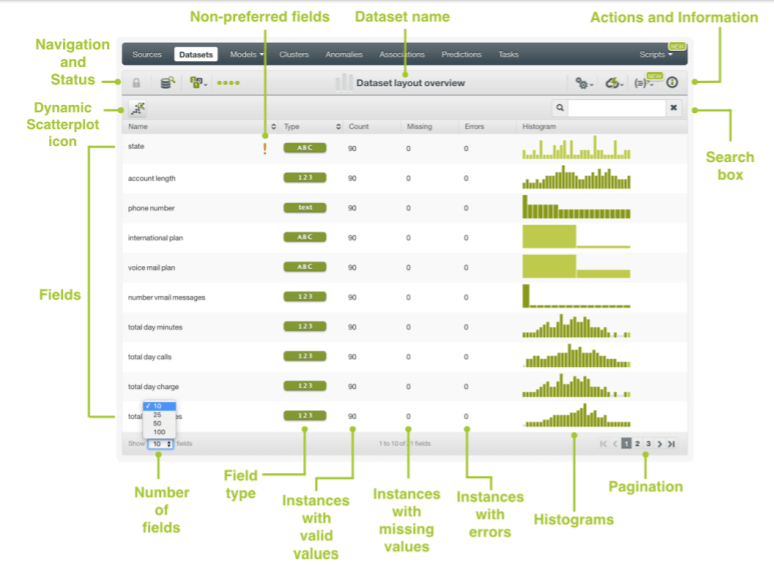Screen dimensions: 774x565
Task: Click the ABC type badge for international plan
Action: pos(305,237)
